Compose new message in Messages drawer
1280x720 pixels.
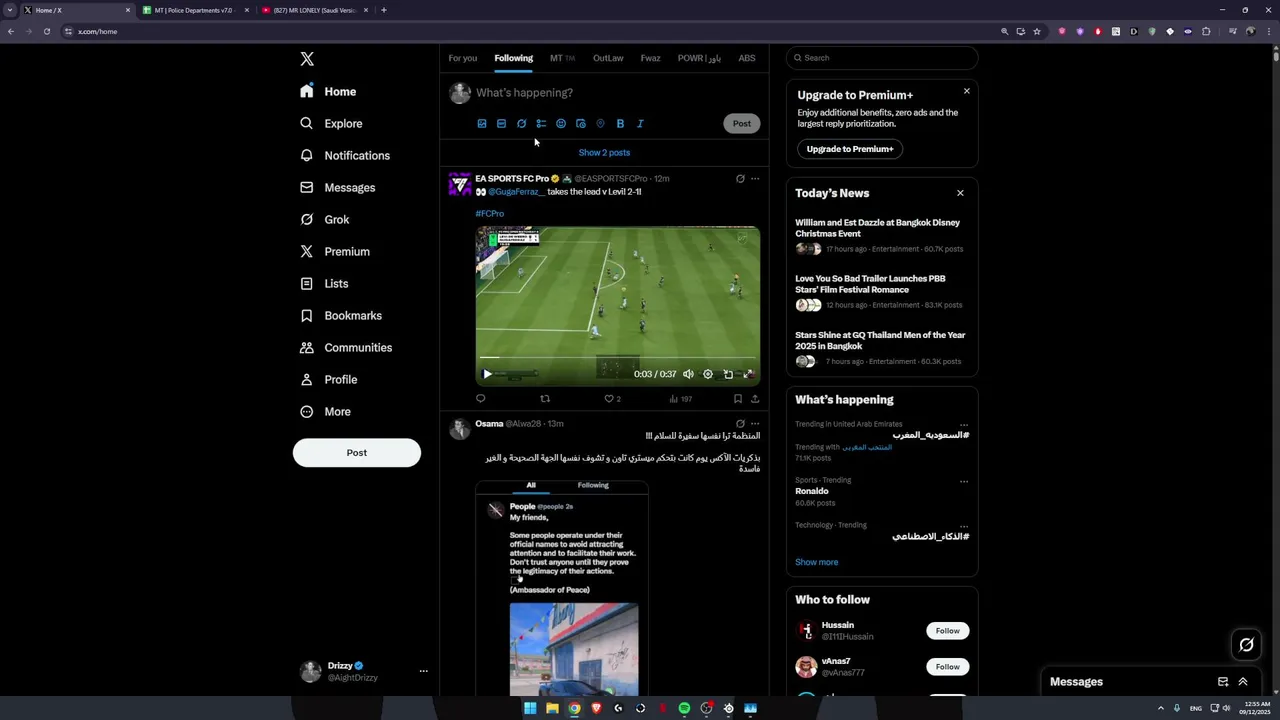coord(1223,682)
